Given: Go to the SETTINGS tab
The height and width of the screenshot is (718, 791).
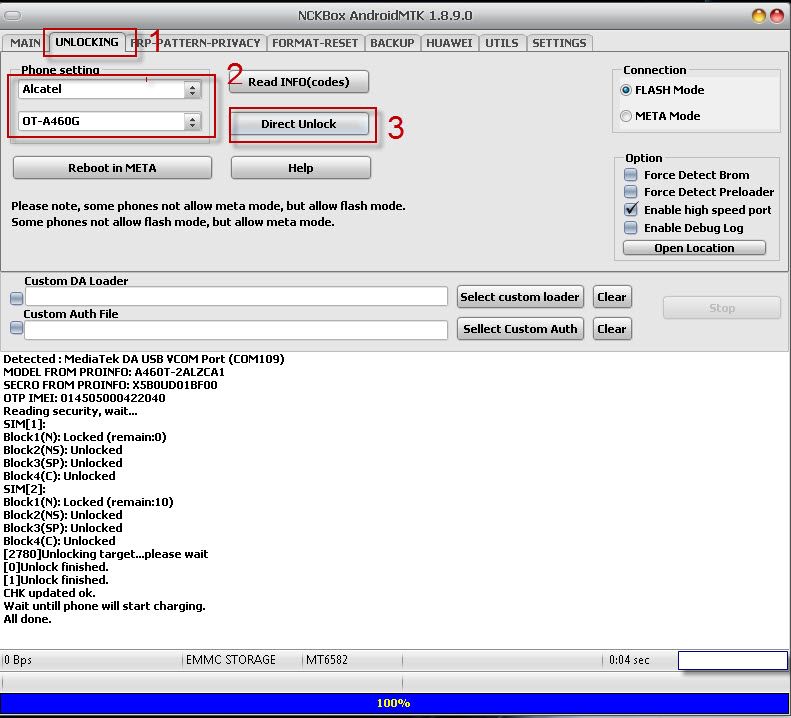Looking at the screenshot, I should pyautogui.click(x=559, y=43).
